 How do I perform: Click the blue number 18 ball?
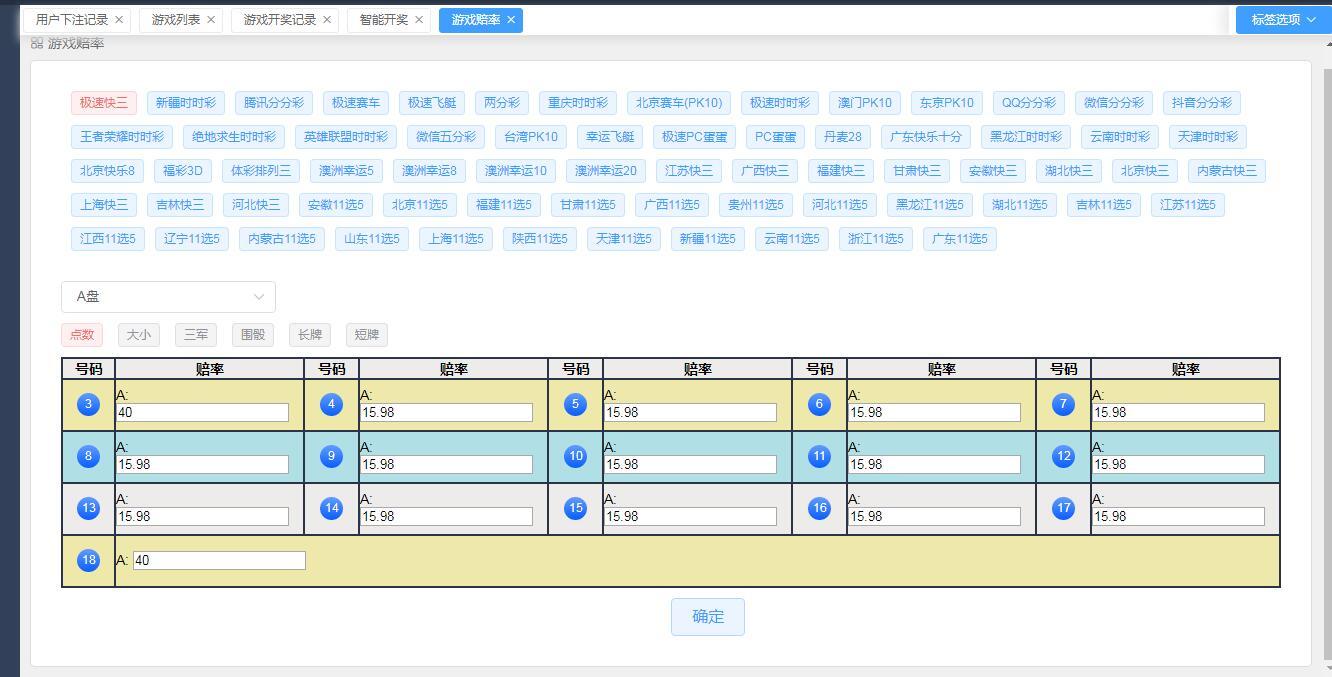tap(88, 561)
